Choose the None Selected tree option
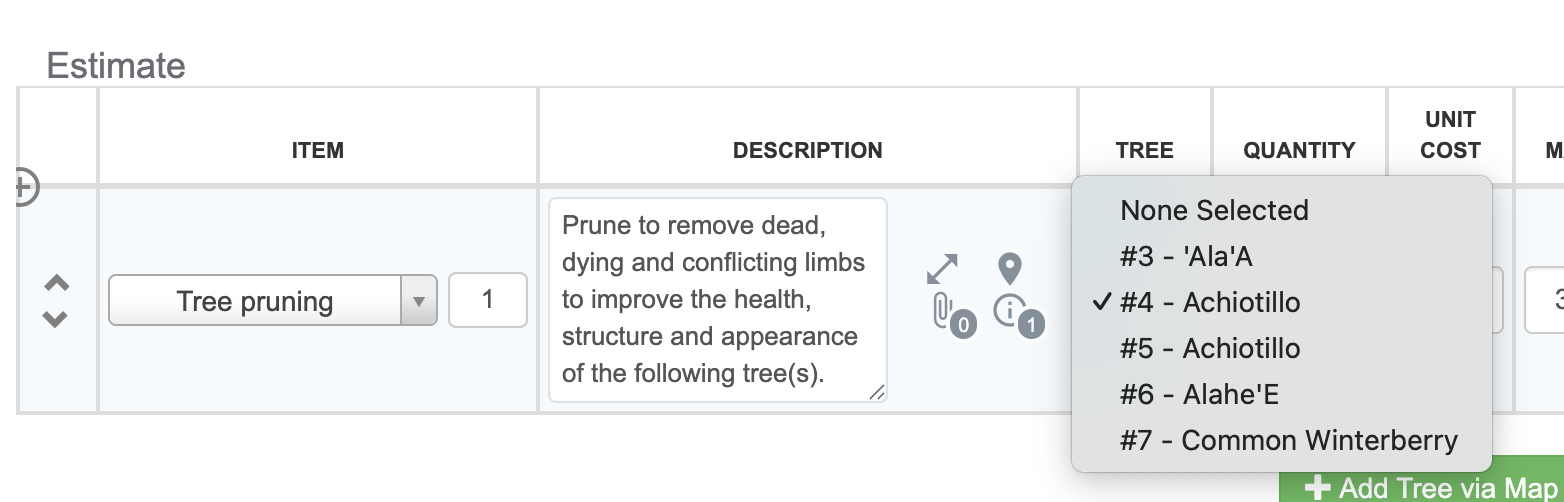1564x502 pixels. click(1214, 210)
